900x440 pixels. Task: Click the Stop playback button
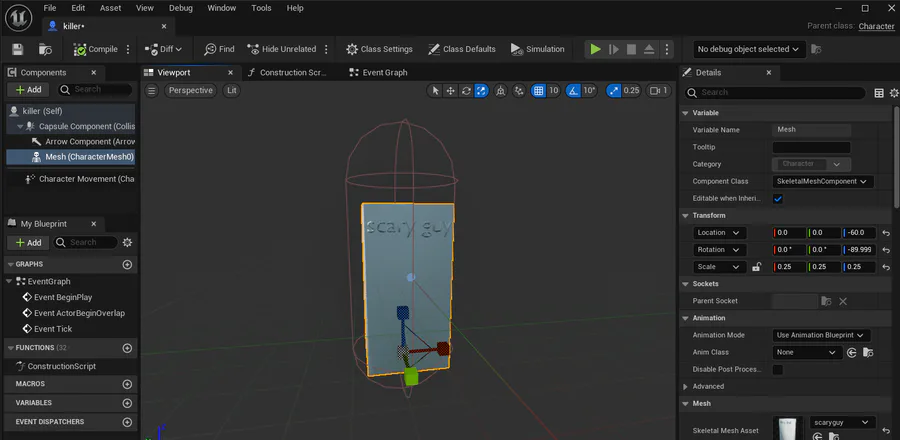(x=631, y=49)
